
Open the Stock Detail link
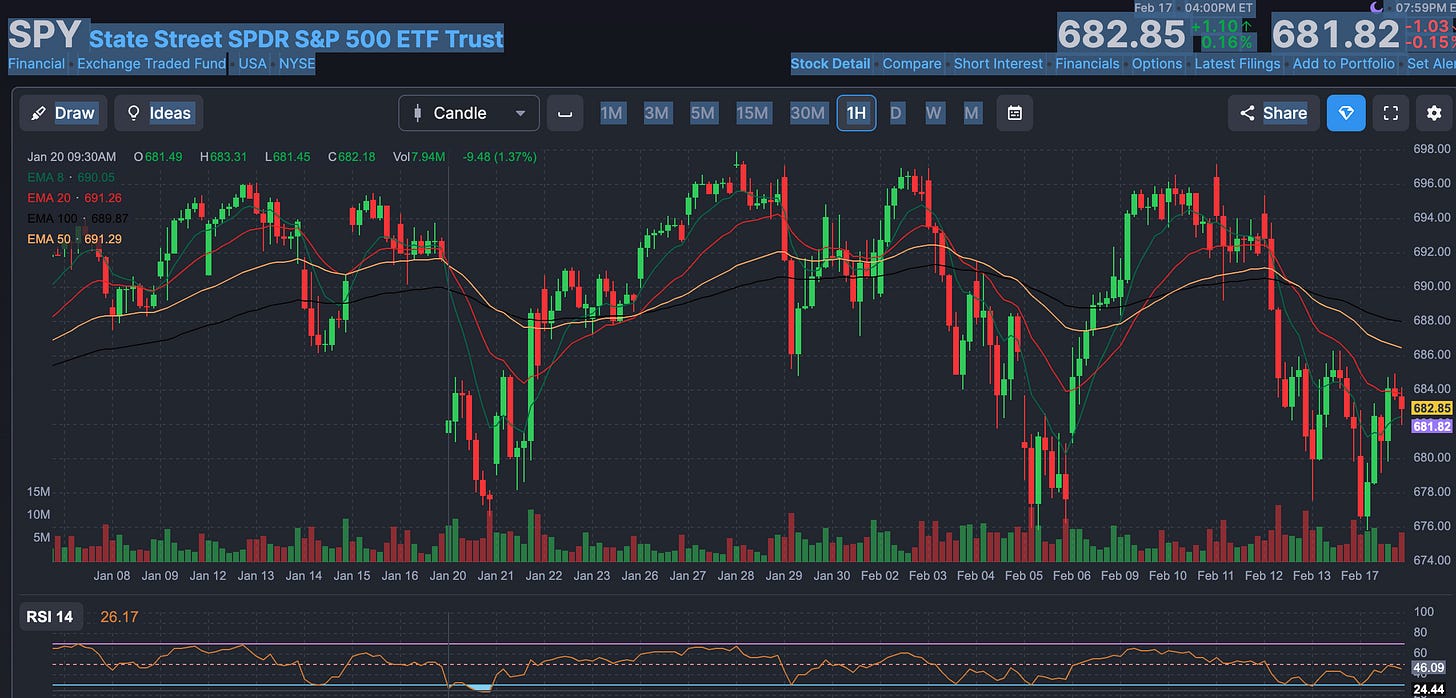tap(830, 63)
